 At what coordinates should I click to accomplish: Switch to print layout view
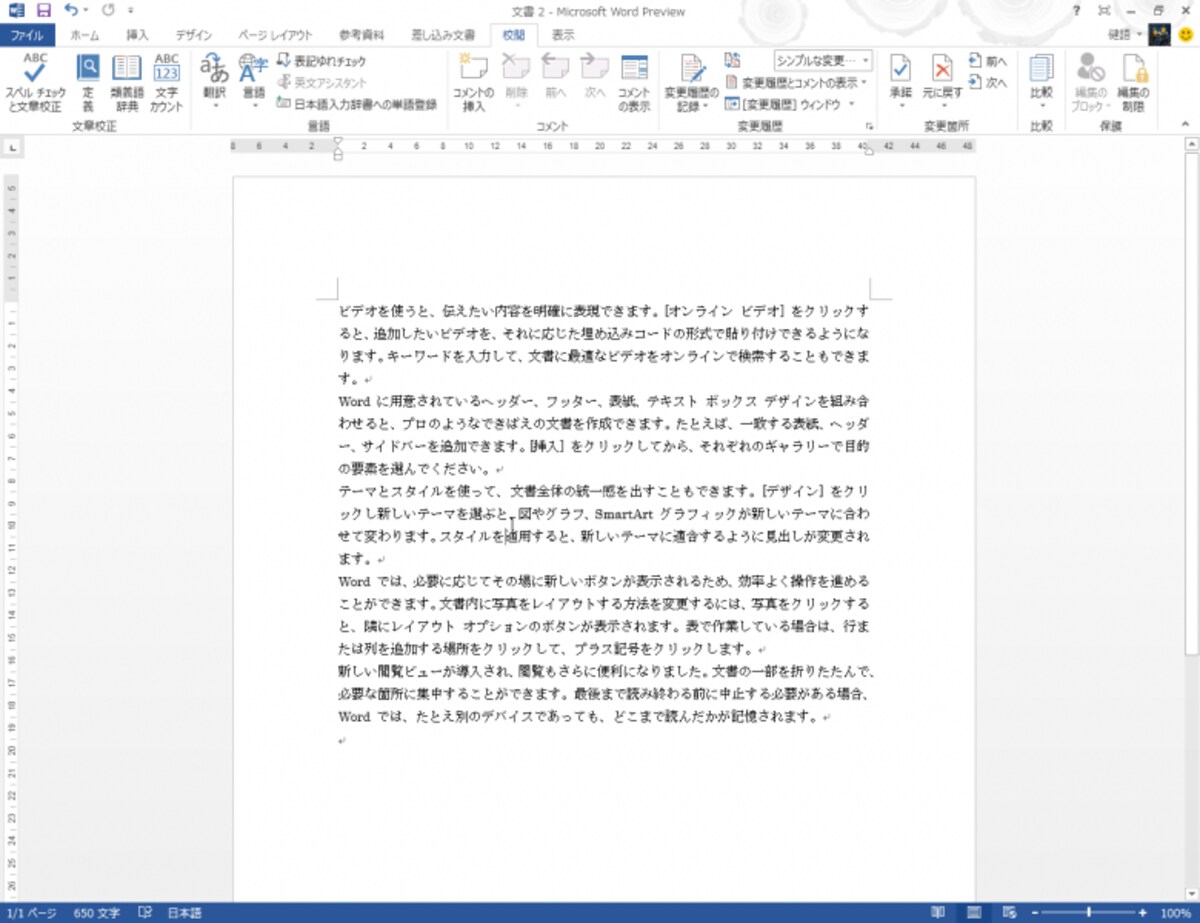click(973, 913)
